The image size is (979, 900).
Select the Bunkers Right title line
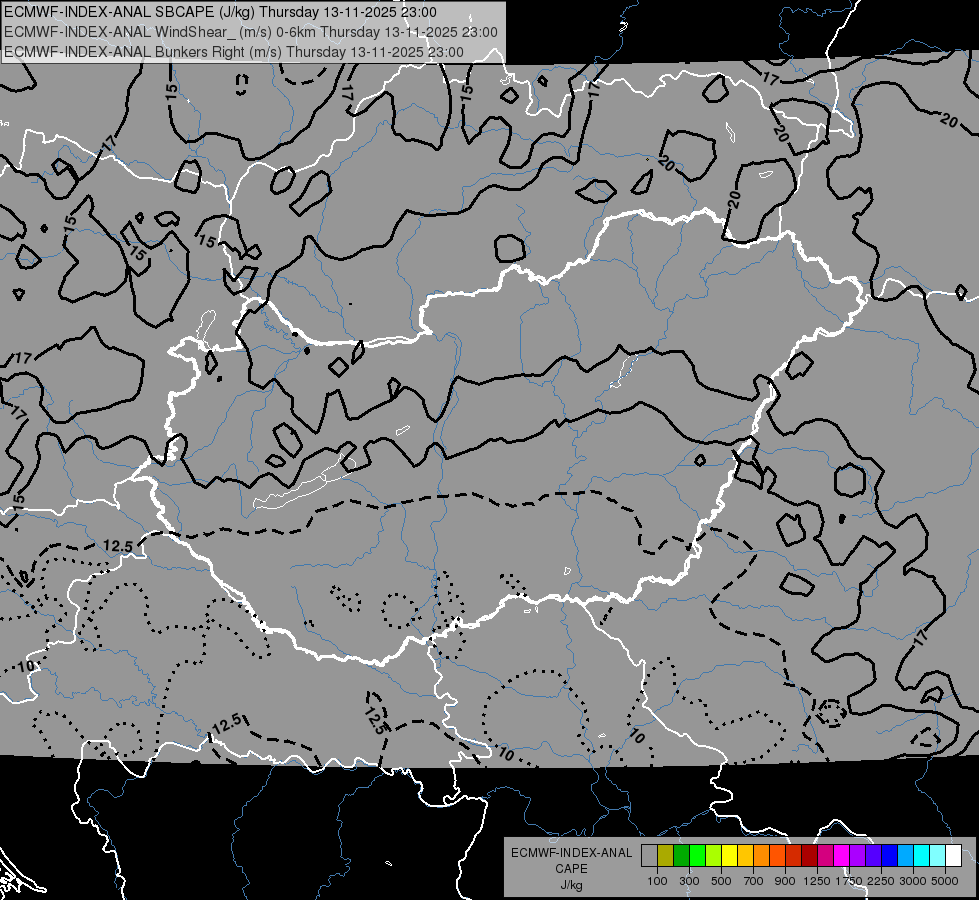(234, 52)
